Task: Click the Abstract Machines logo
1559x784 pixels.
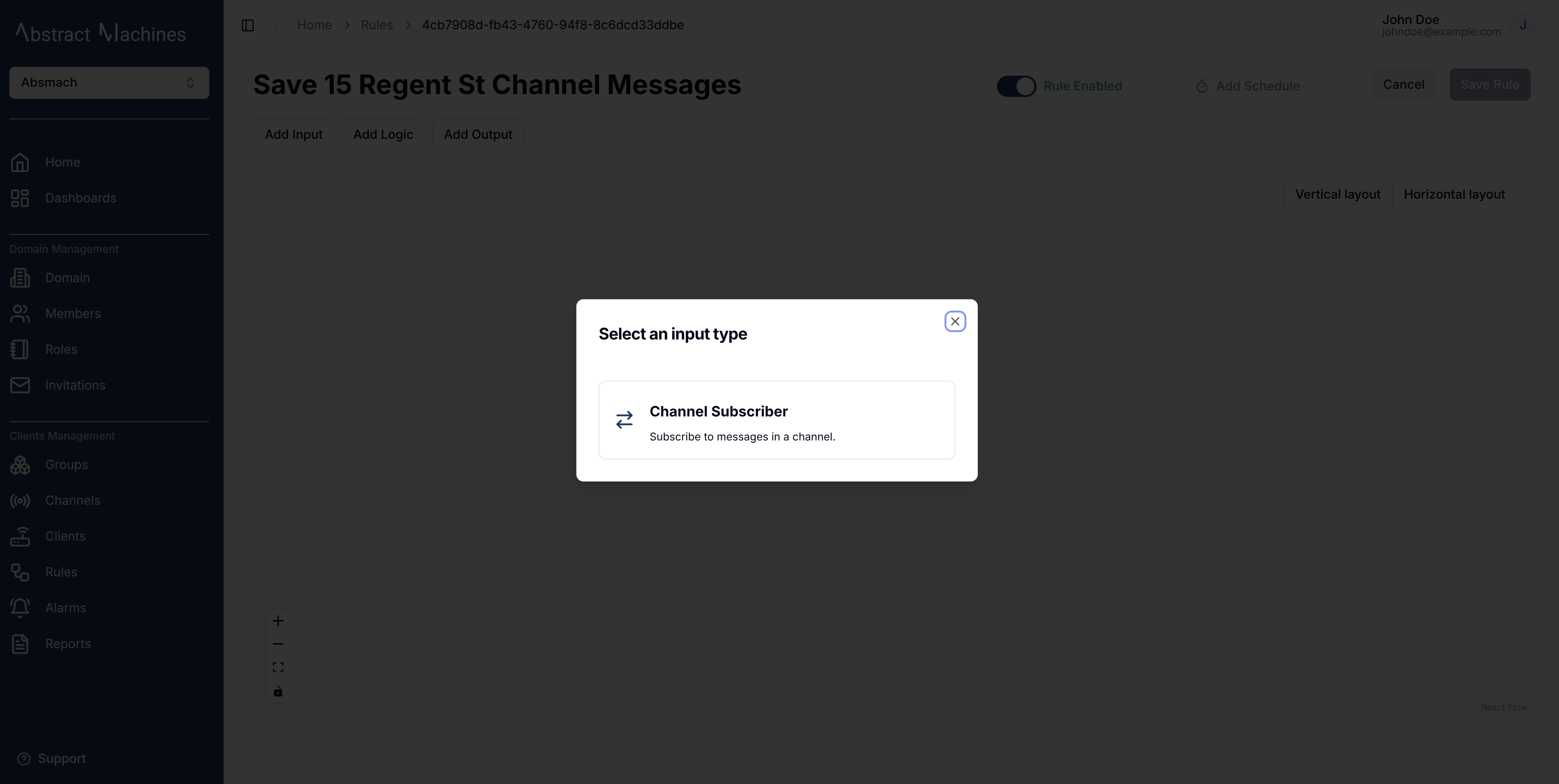Action: click(x=101, y=33)
